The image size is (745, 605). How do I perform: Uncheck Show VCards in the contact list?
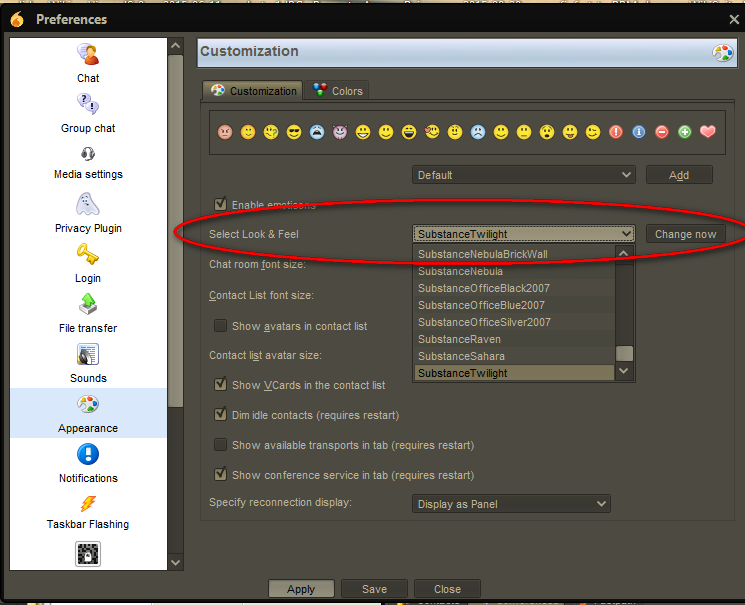point(221,385)
